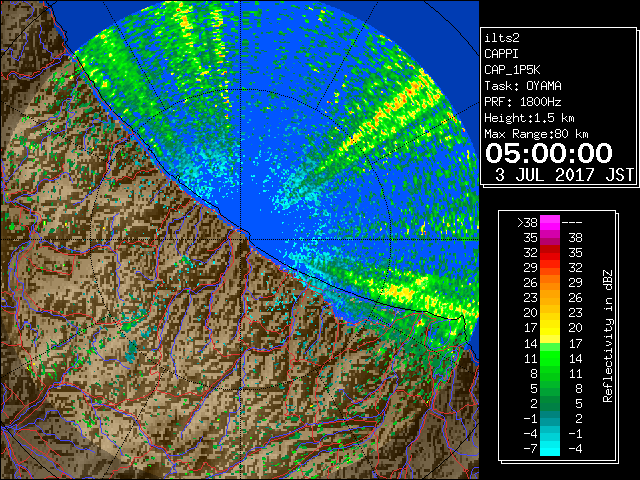Click the 05:00:00 timestamp text

[549, 153]
